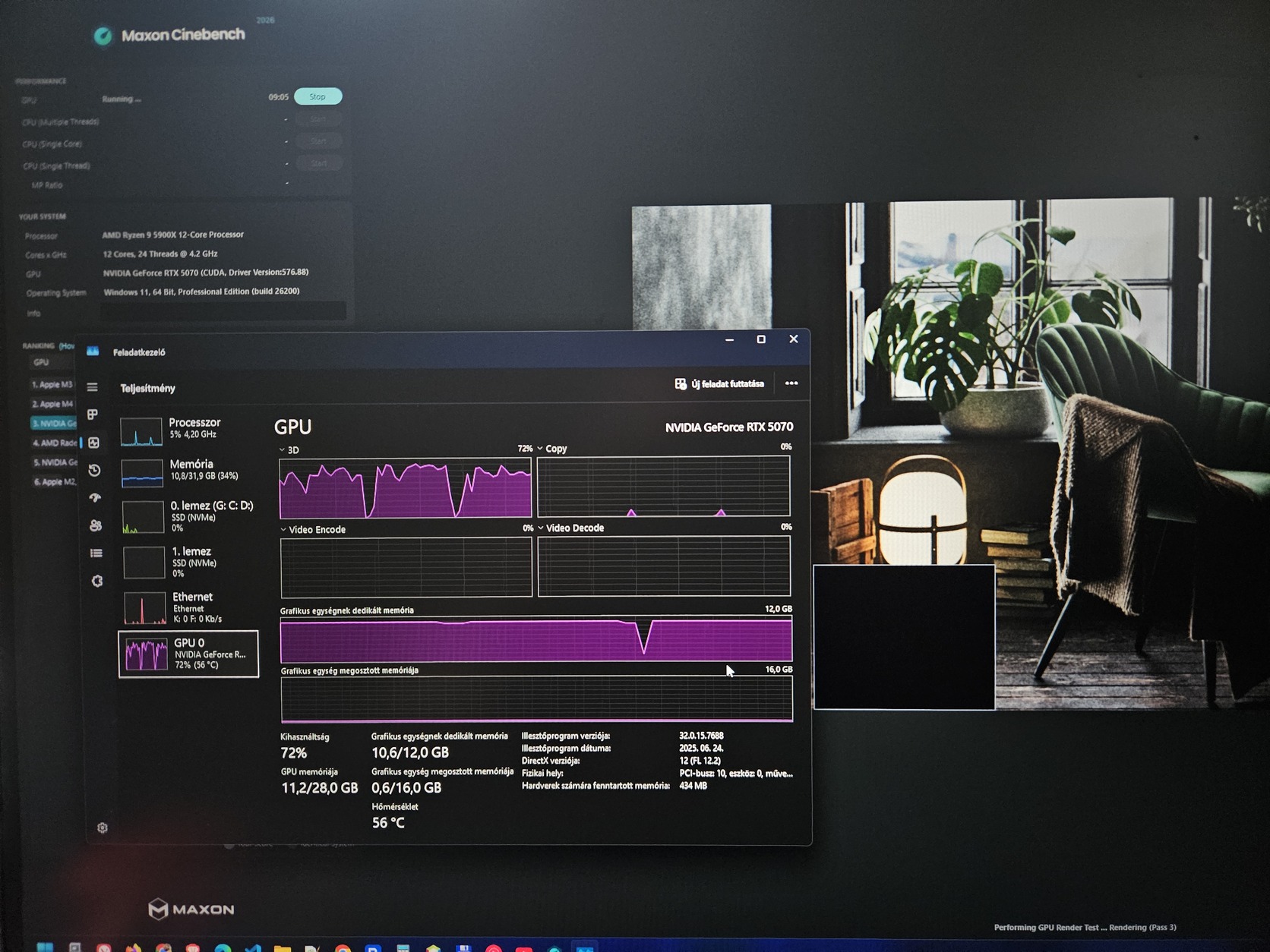Select Processzor in the performance list
The width and height of the screenshot is (1270, 952).
[188, 430]
